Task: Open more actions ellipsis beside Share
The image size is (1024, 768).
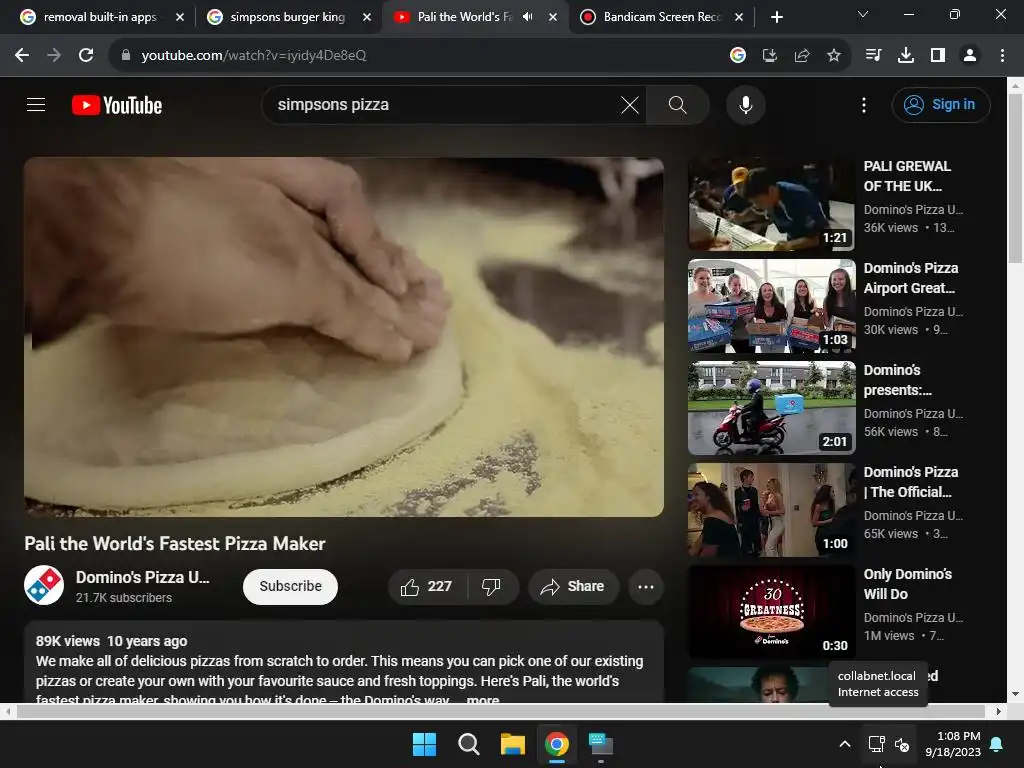Action: [x=645, y=586]
